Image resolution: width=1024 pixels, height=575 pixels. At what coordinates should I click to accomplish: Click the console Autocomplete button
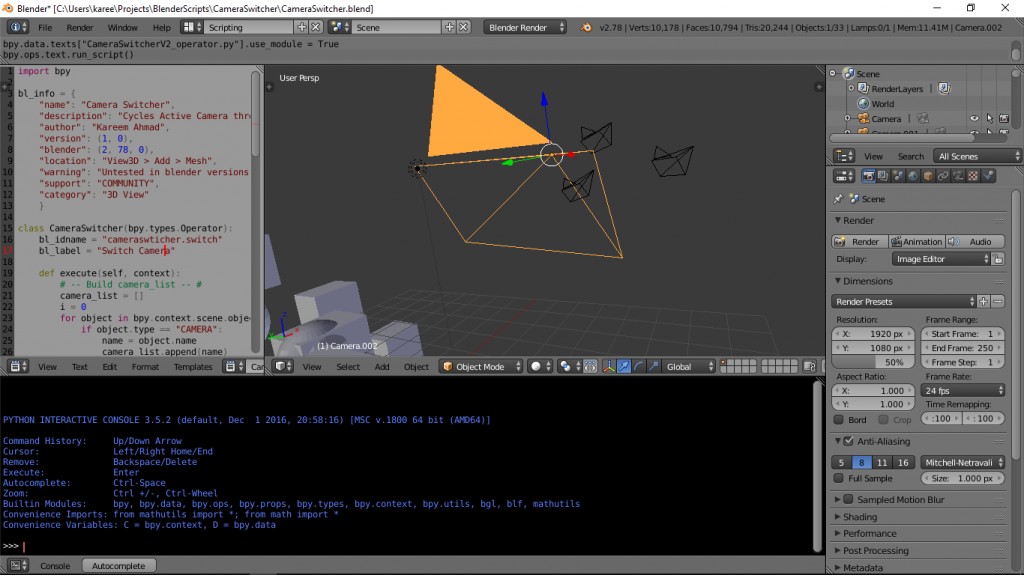click(118, 565)
